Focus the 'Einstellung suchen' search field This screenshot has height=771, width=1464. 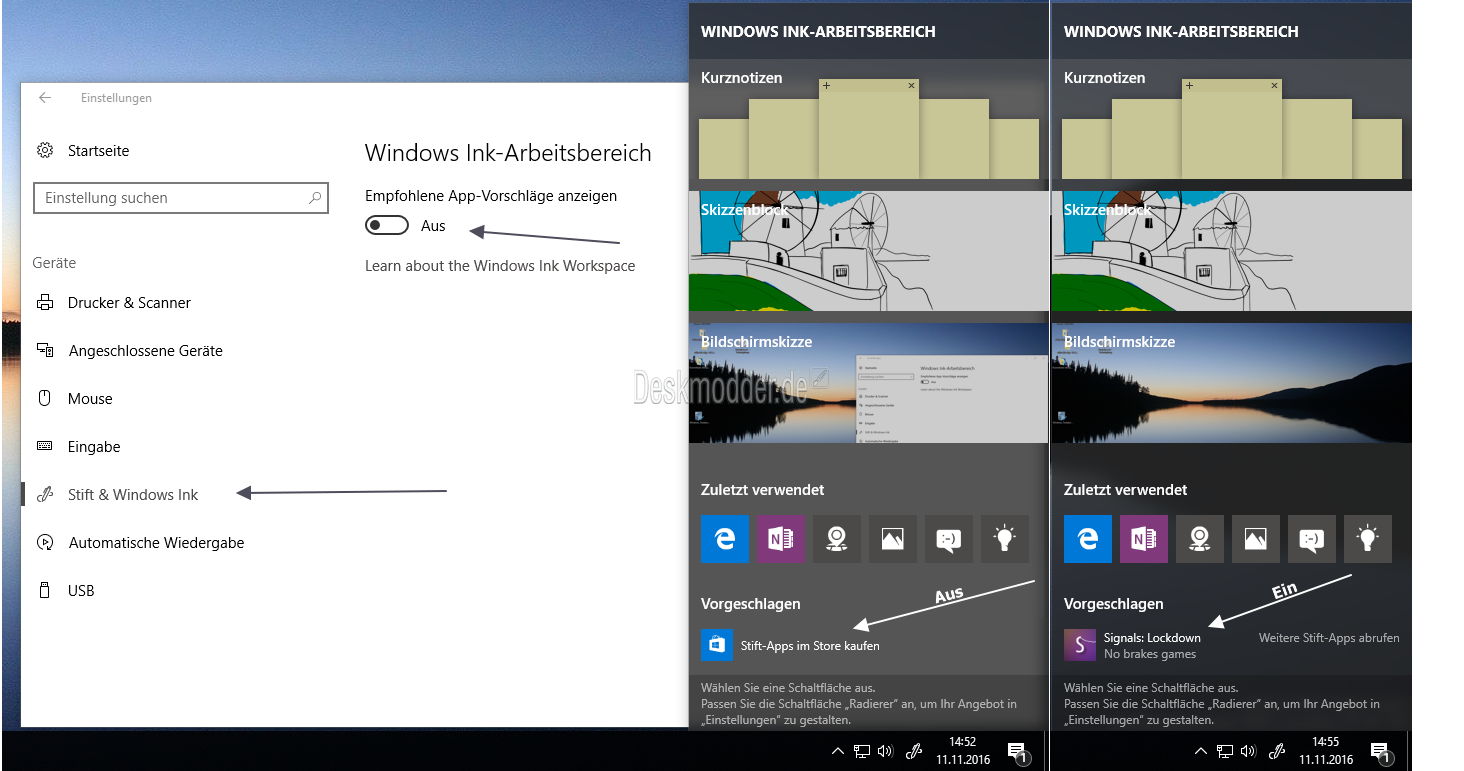pyautogui.click(x=181, y=198)
